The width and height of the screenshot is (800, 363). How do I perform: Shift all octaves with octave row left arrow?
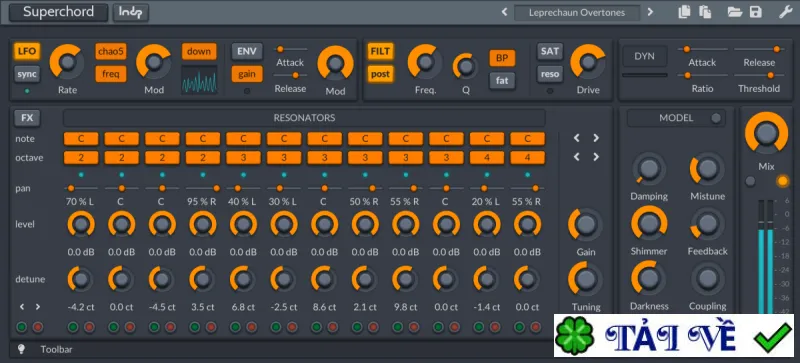(x=577, y=157)
